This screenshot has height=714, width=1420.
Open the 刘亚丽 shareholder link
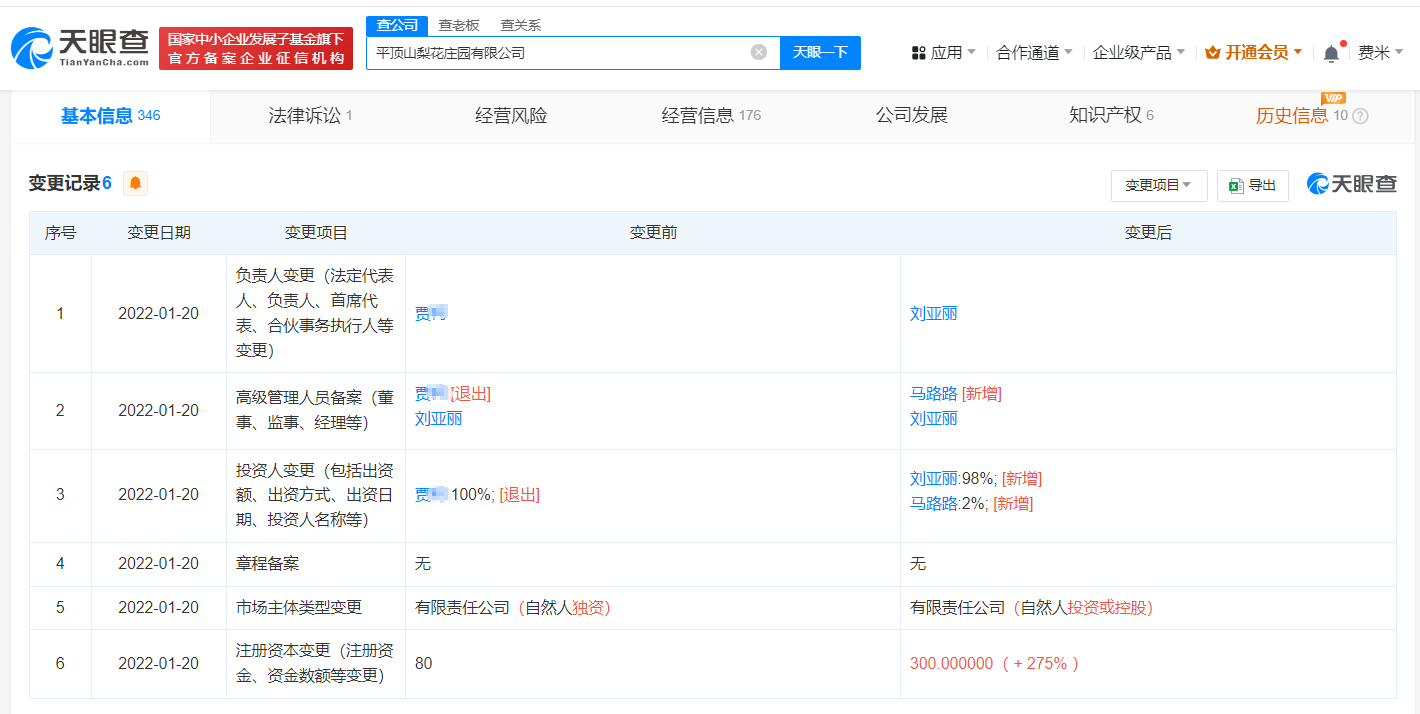[933, 478]
